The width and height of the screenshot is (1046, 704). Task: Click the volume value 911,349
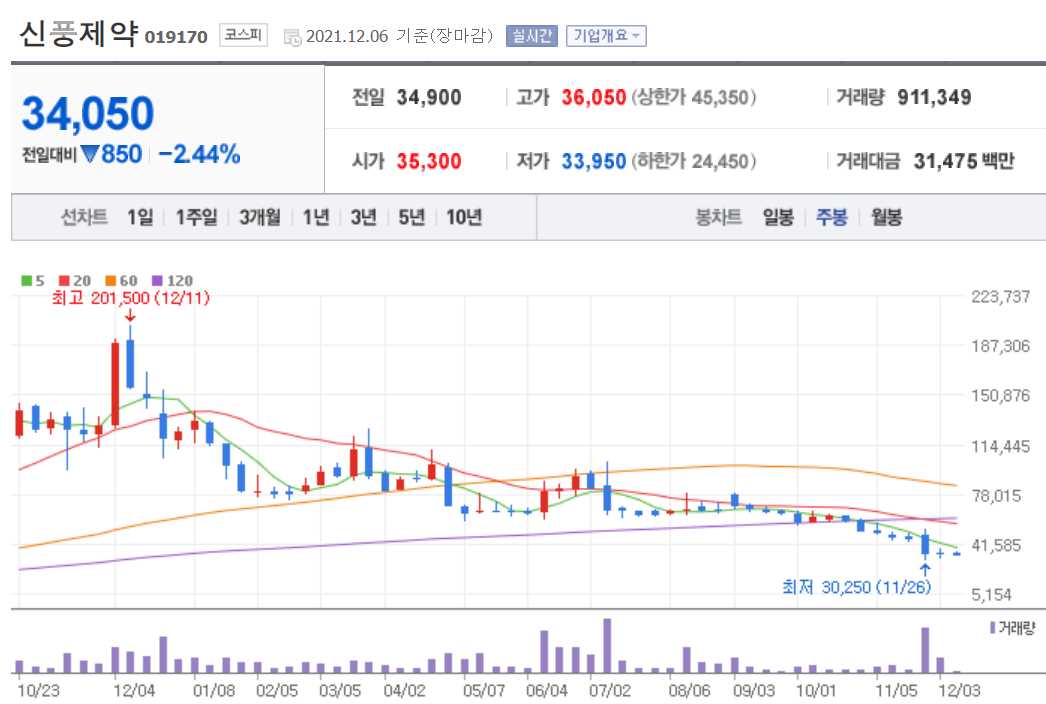click(934, 97)
